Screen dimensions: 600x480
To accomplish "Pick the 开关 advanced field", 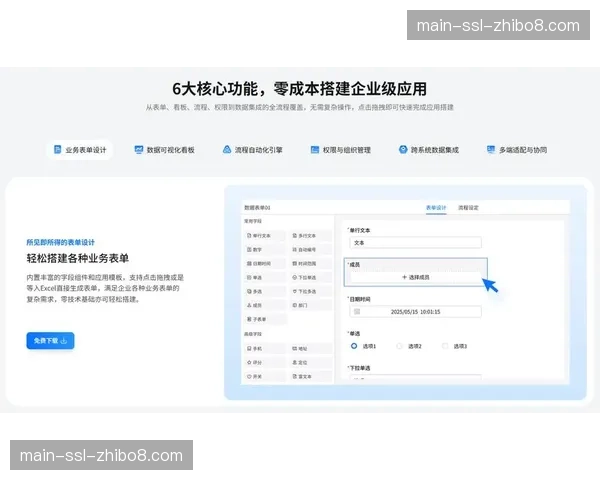I will (265, 376).
